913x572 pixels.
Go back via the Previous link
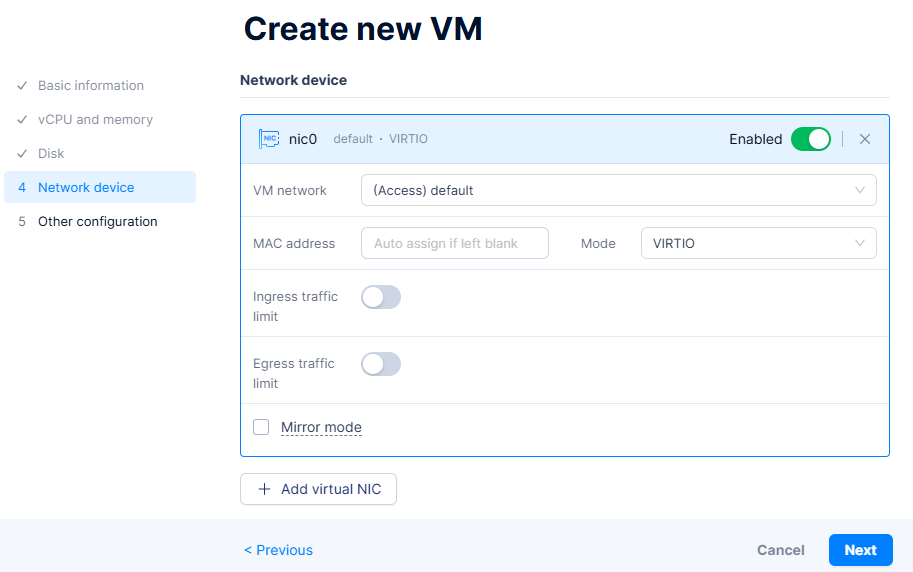pos(278,550)
